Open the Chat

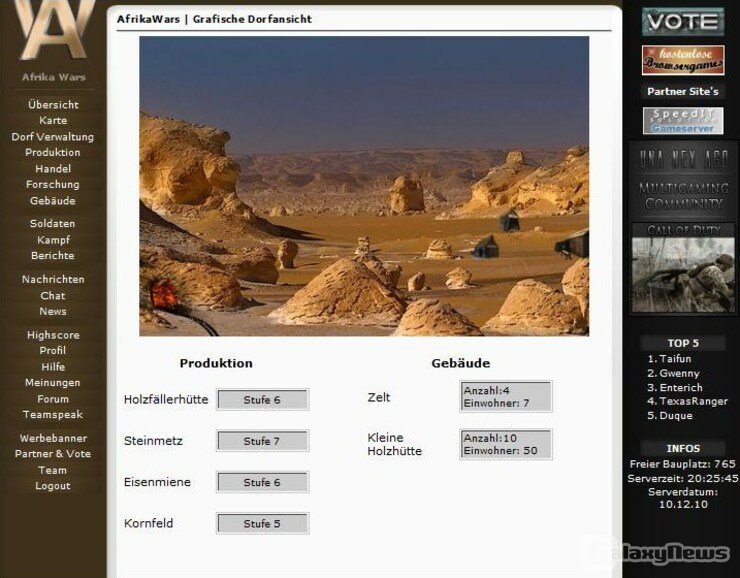pos(52,295)
